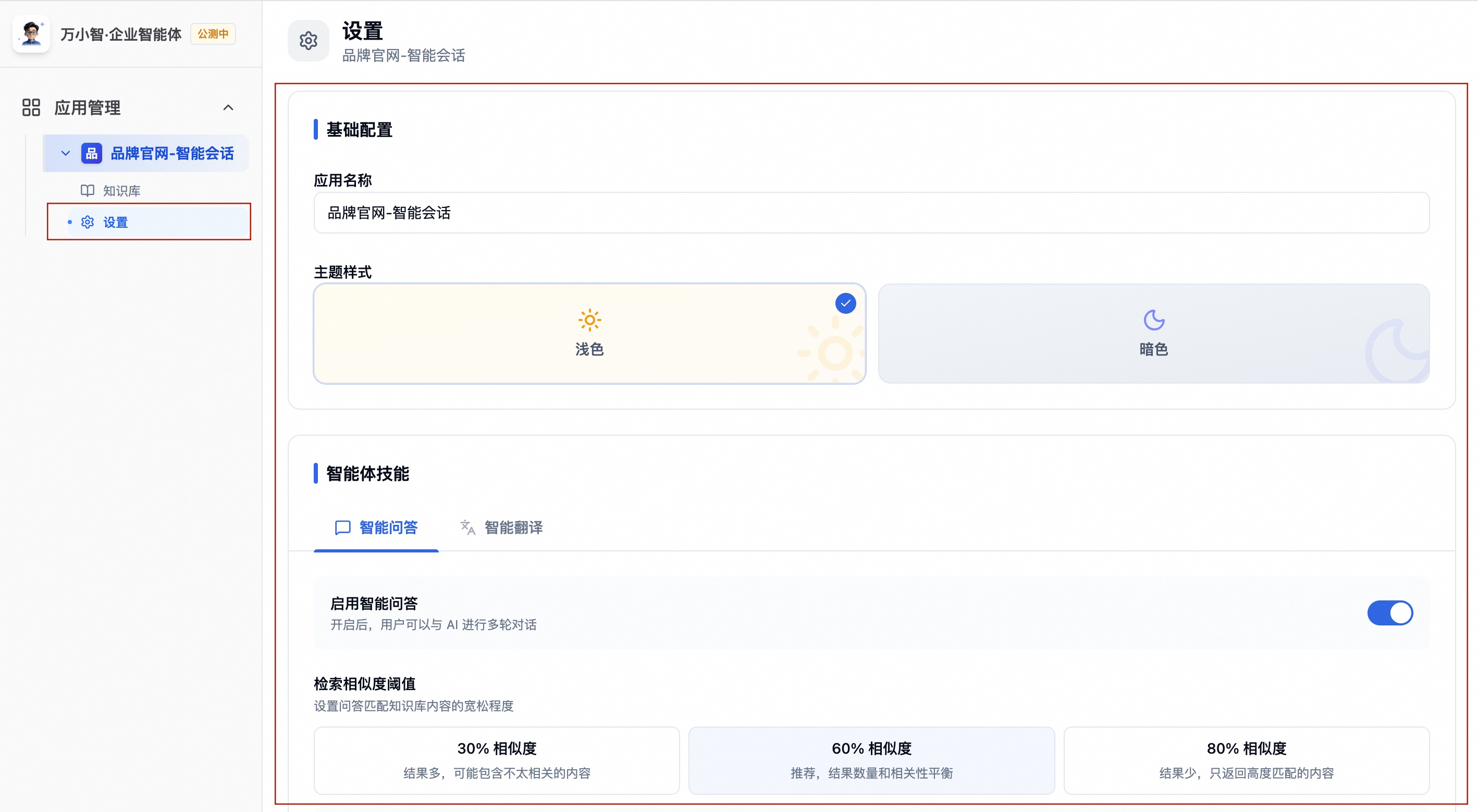Collapse the 应用管理 section
The width and height of the screenshot is (1478, 812).
tap(228, 107)
